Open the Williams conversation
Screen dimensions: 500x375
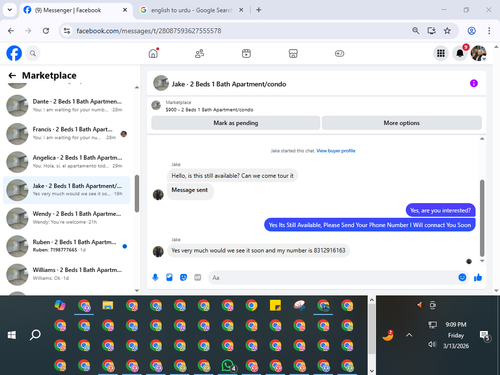coord(67,274)
